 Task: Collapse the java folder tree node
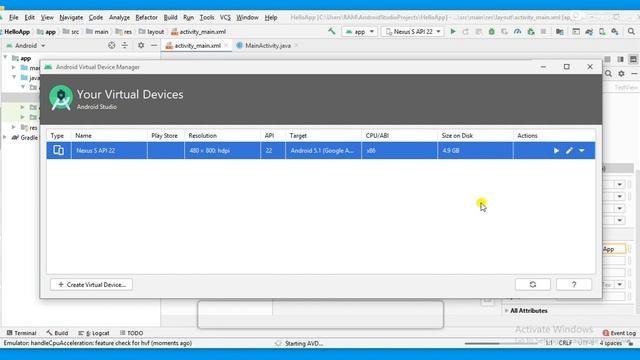[x=14, y=77]
